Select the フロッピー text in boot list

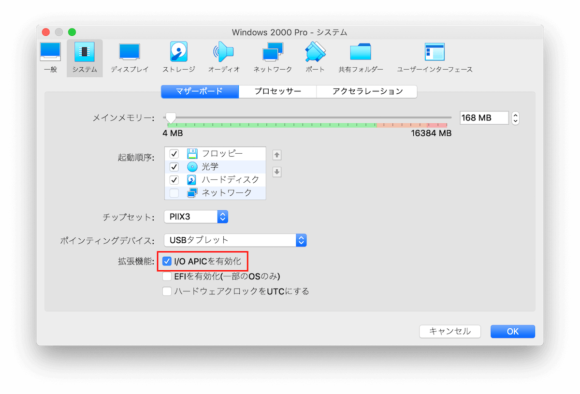pyautogui.click(x=222, y=154)
